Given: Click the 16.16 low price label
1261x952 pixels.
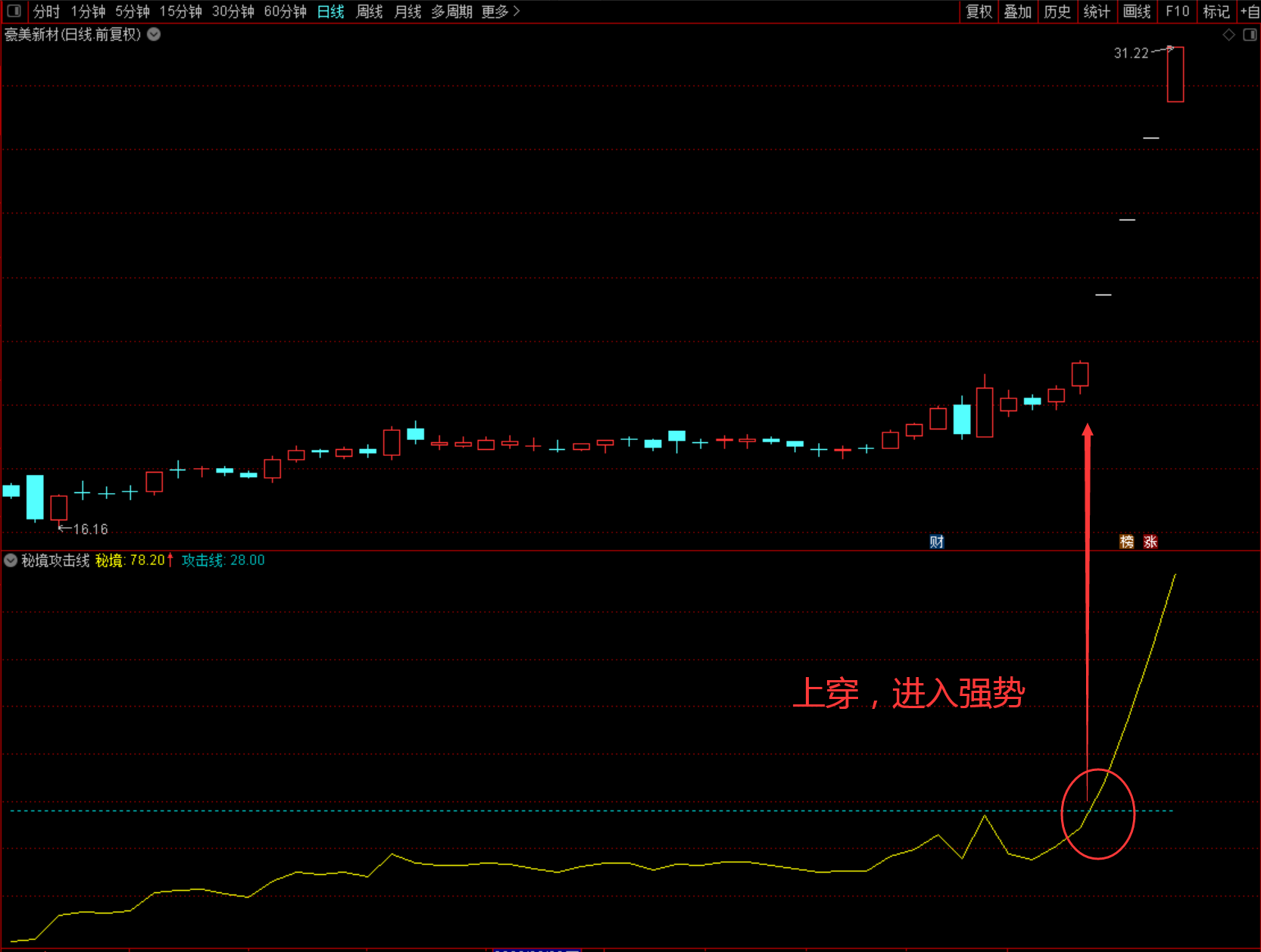Looking at the screenshot, I should [x=90, y=529].
